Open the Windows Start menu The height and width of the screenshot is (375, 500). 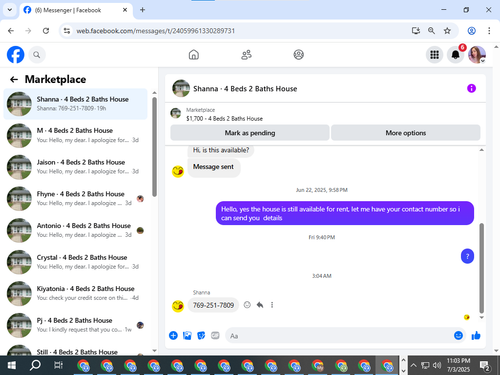[x=12, y=365]
